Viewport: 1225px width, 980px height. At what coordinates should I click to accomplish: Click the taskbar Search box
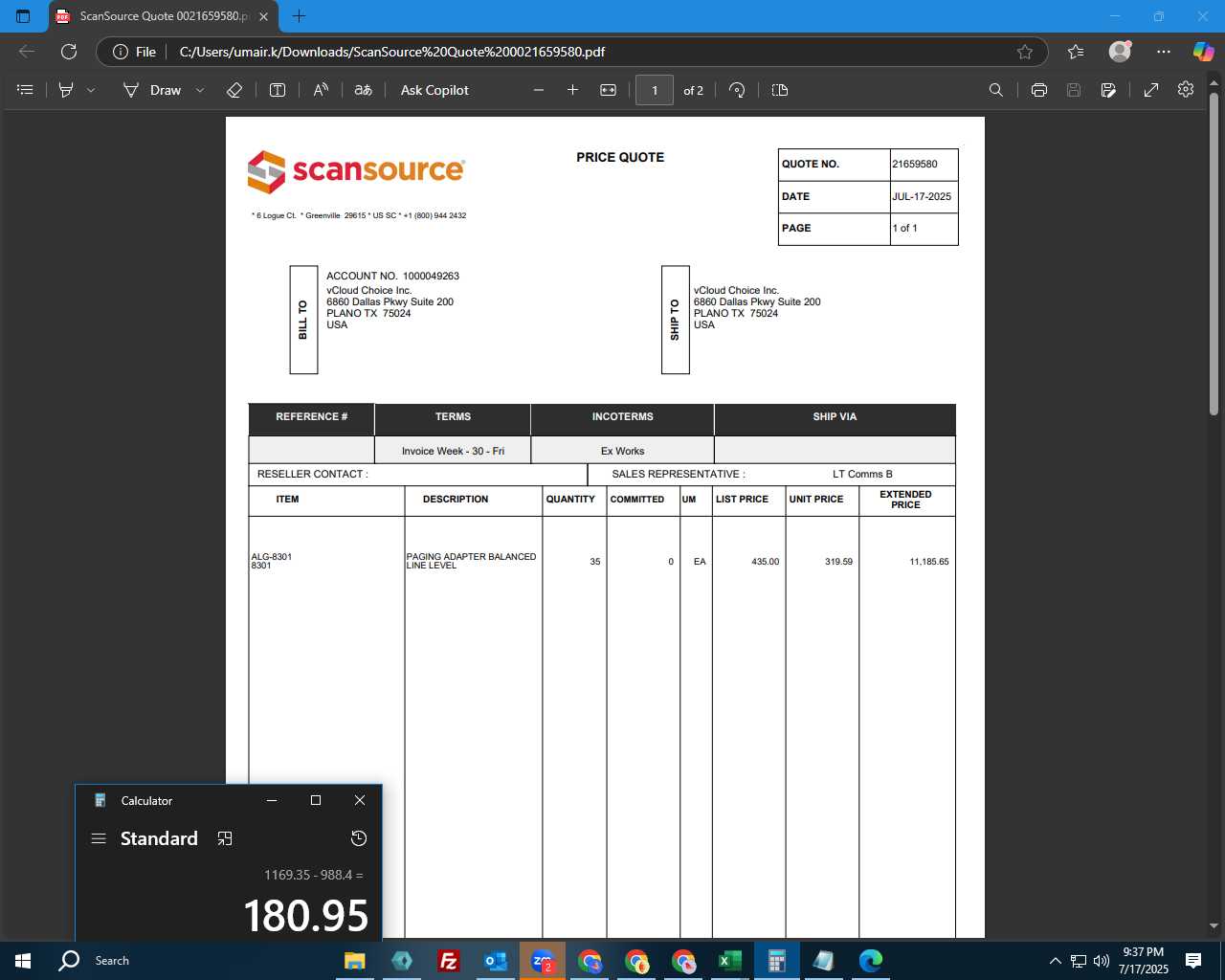[111, 961]
